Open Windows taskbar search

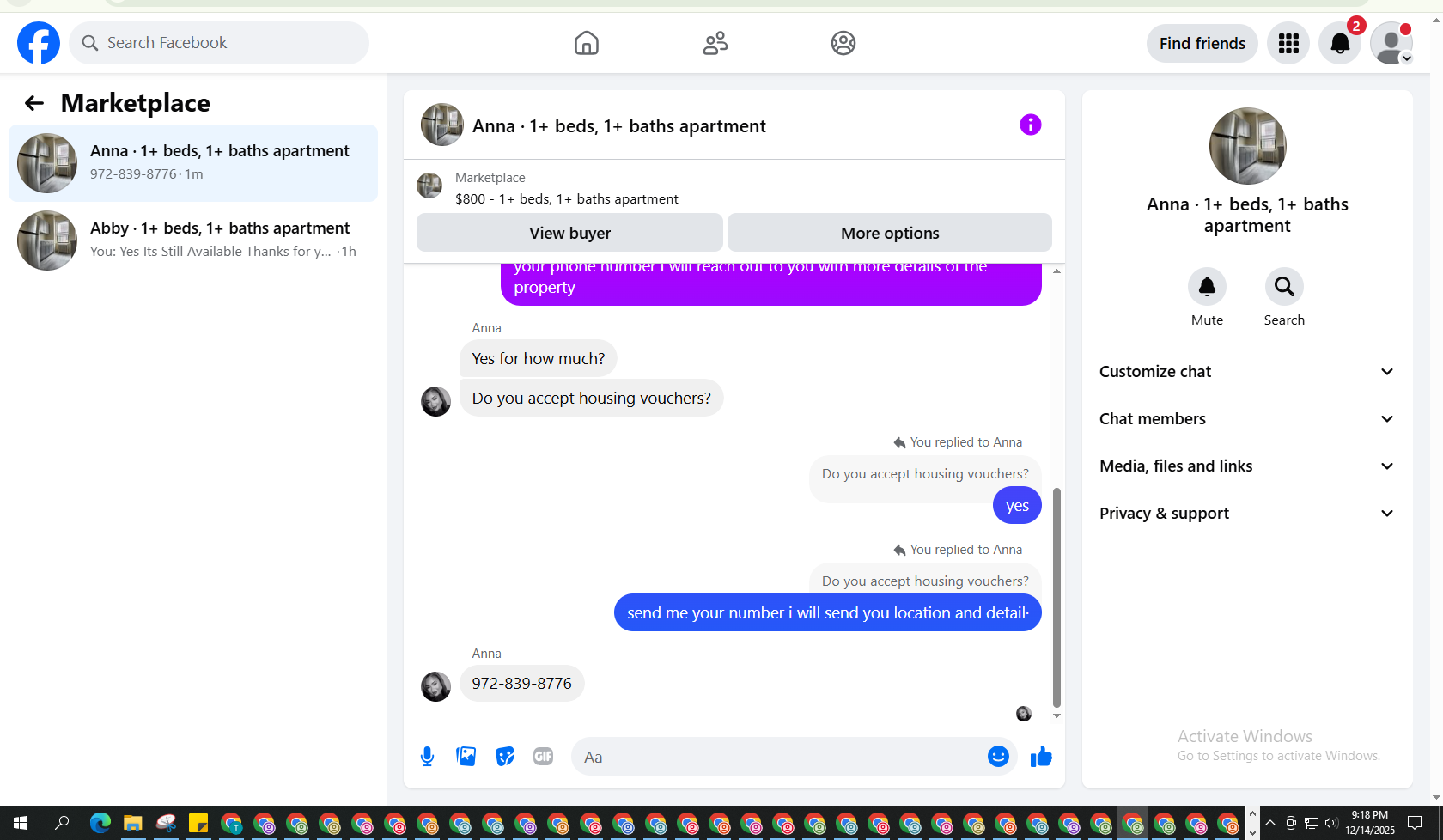62,823
